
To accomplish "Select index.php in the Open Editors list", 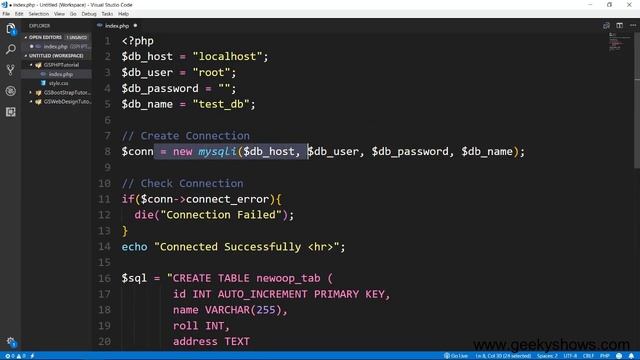I will click(56, 47).
